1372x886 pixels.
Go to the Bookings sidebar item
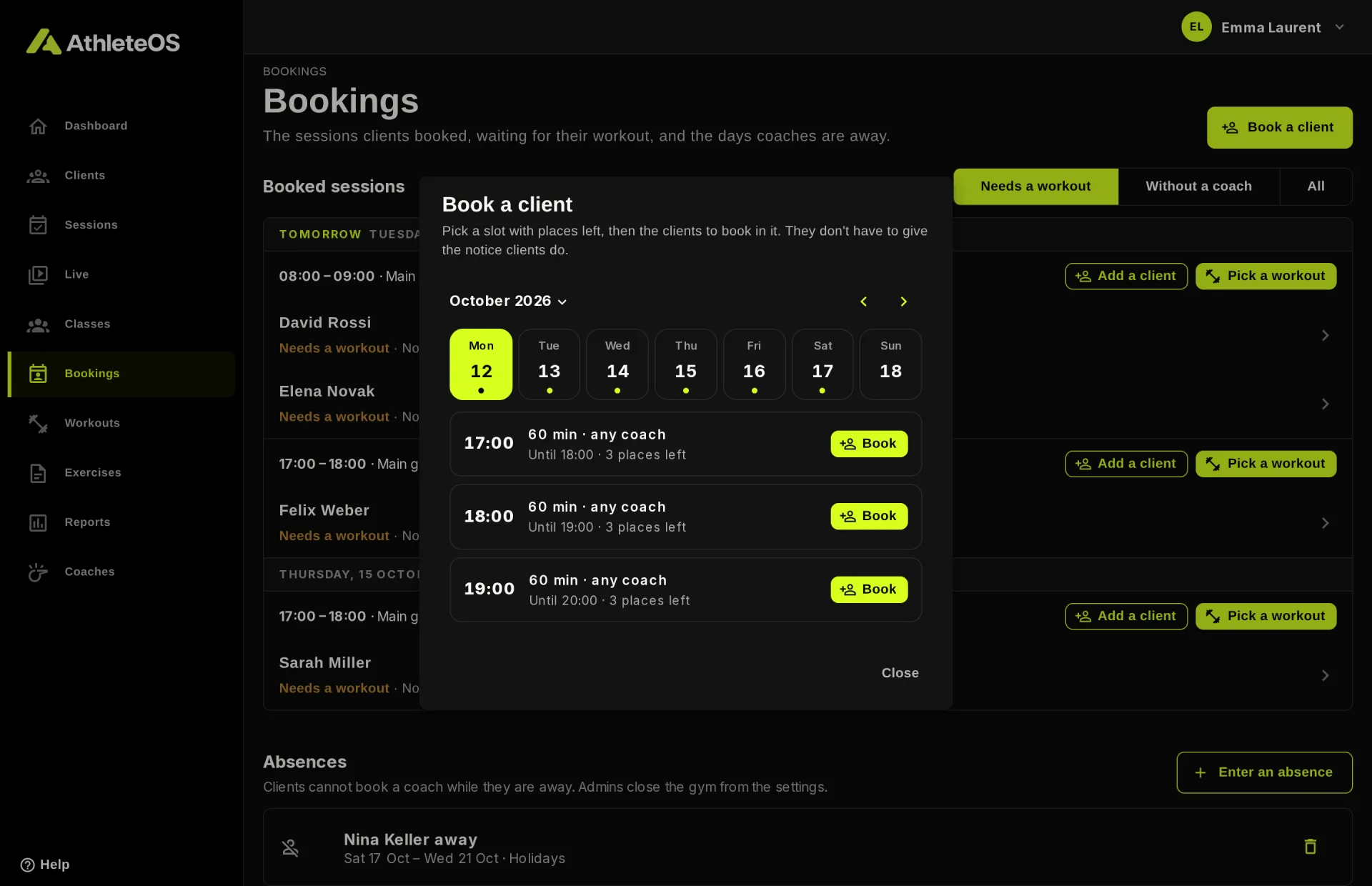(x=121, y=374)
